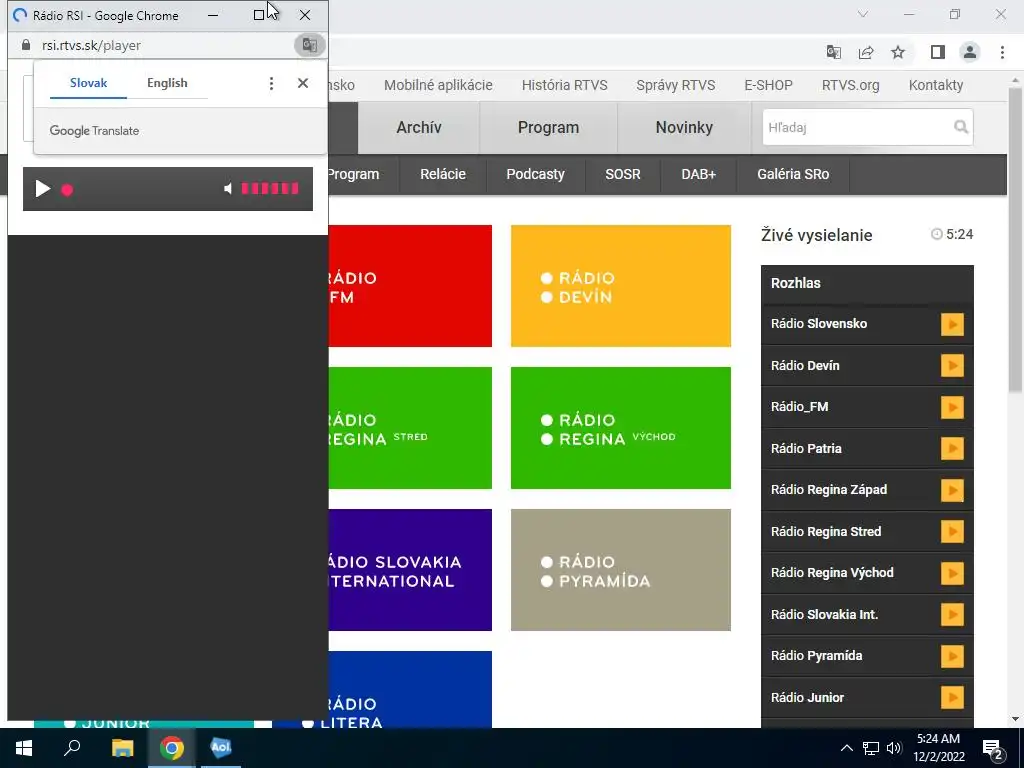Play Rádio Regina Západ live stream

coord(952,490)
